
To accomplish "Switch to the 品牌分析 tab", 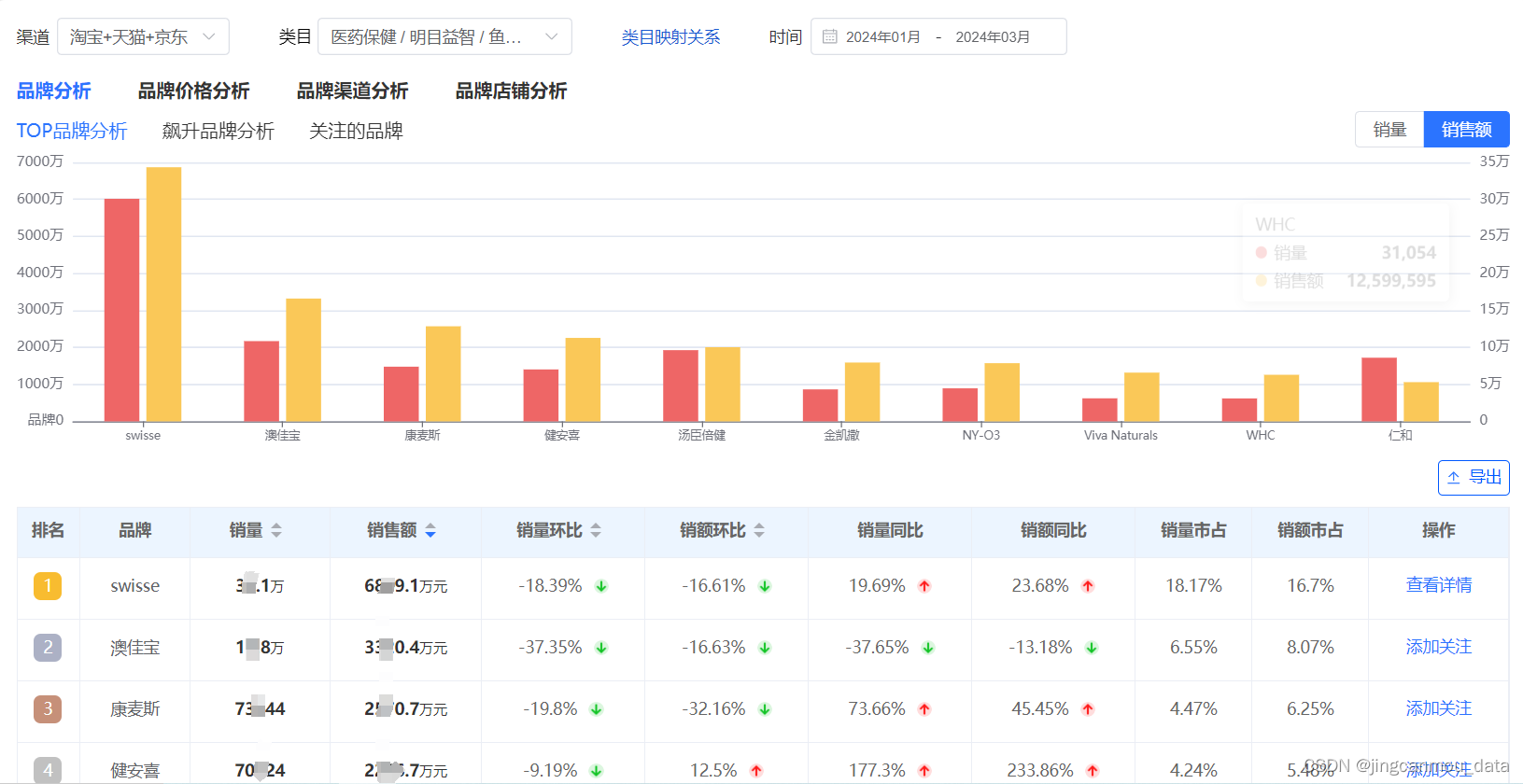I will (x=53, y=91).
